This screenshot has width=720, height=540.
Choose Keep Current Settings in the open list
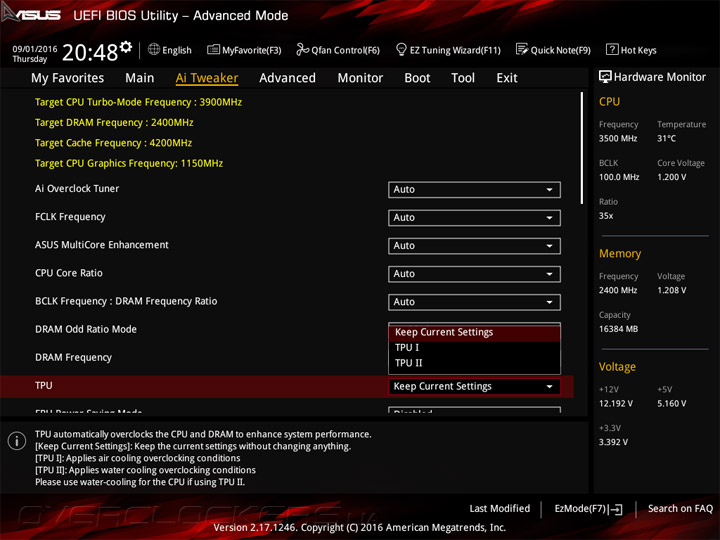(474, 332)
